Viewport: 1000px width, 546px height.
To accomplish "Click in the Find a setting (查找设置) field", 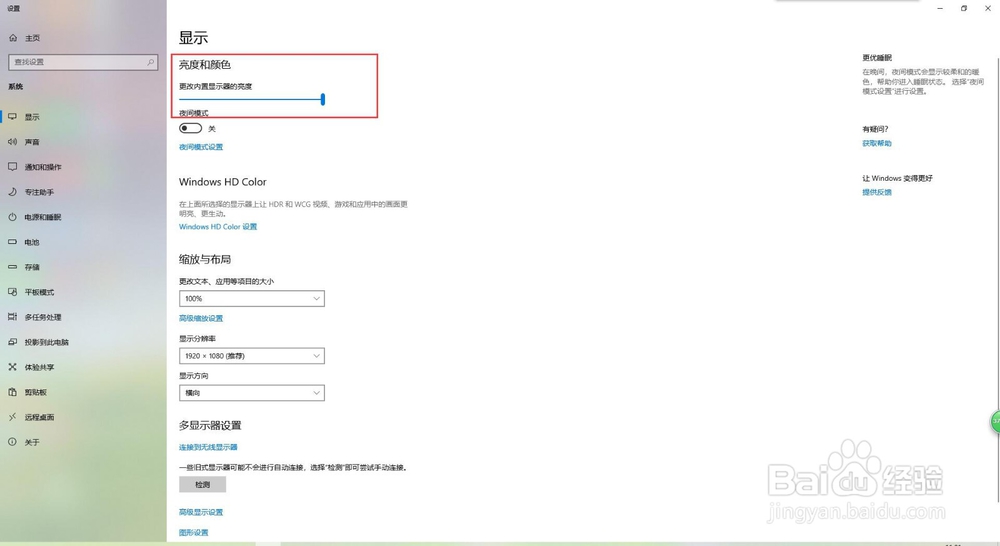I will 83,62.
